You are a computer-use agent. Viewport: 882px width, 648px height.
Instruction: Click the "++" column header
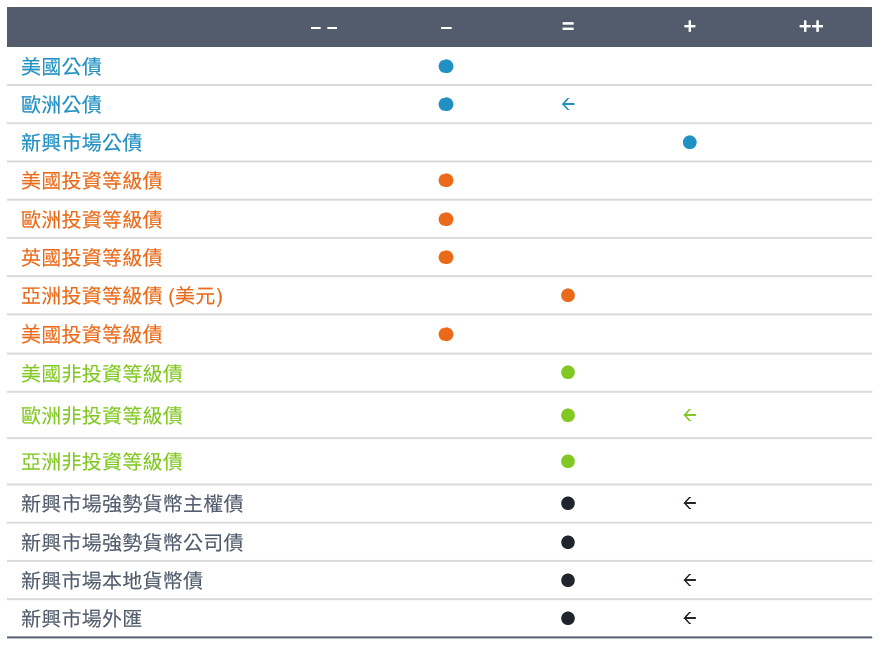pyautogui.click(x=811, y=26)
